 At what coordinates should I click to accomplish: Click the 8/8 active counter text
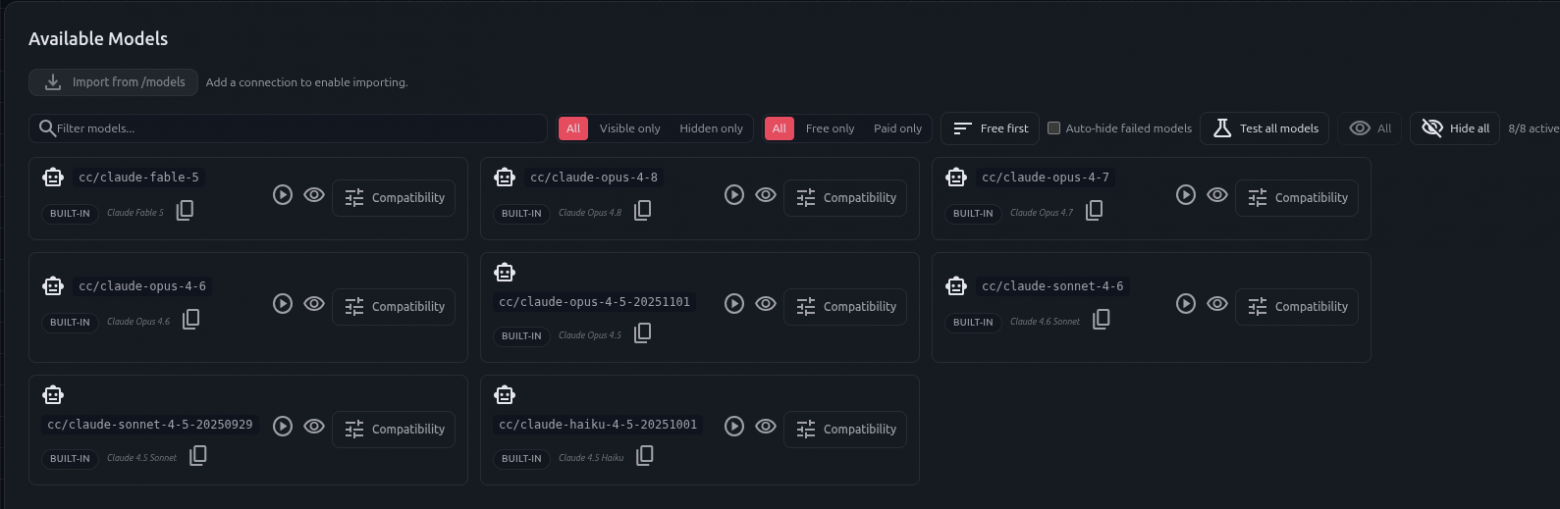[1533, 128]
